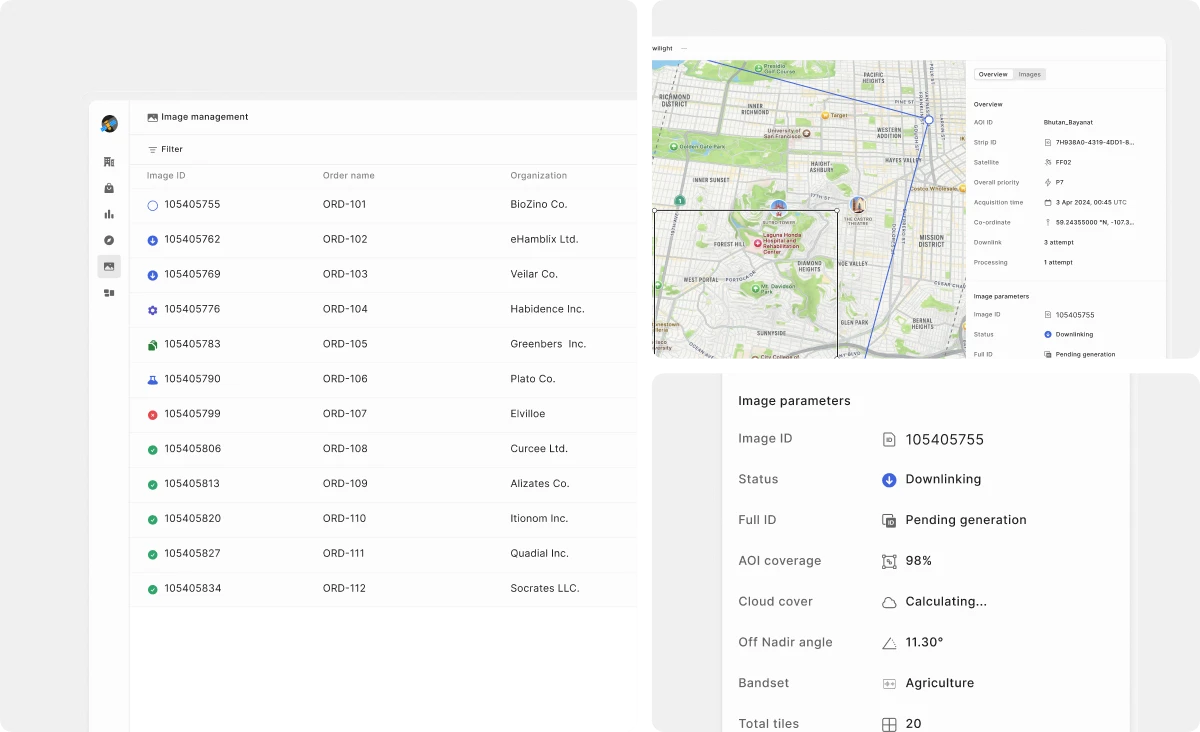Click the picture icon beside Image management title

153,117
